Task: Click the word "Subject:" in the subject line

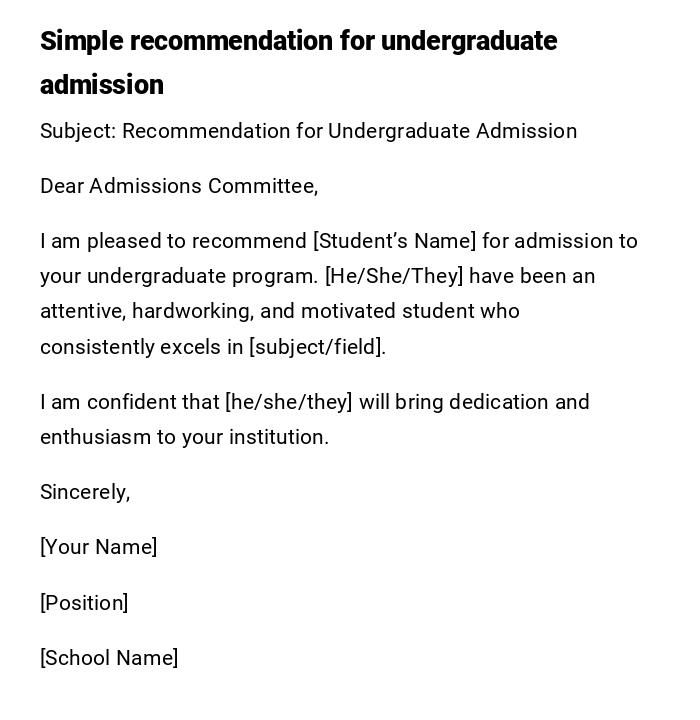Action: pyautogui.click(x=77, y=131)
